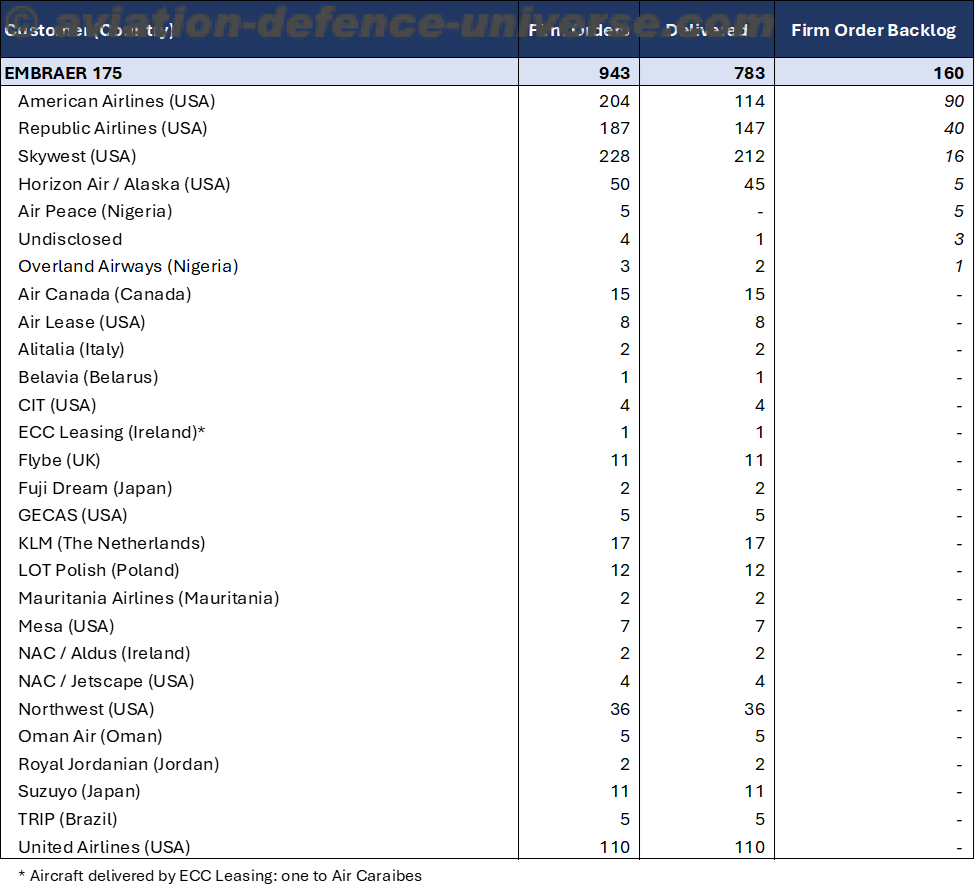Select the 'Mesa (USA)' customer name
This screenshot has width=975, height=889.
(67, 627)
